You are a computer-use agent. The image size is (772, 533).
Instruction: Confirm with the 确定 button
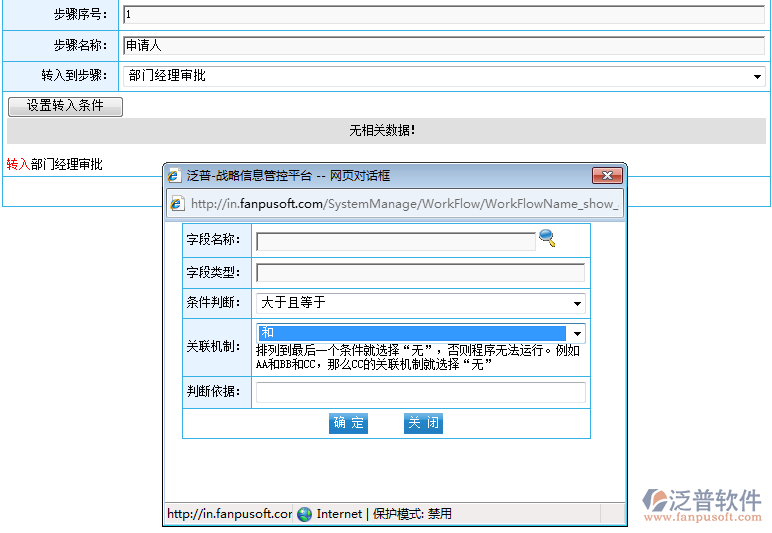[x=349, y=423]
